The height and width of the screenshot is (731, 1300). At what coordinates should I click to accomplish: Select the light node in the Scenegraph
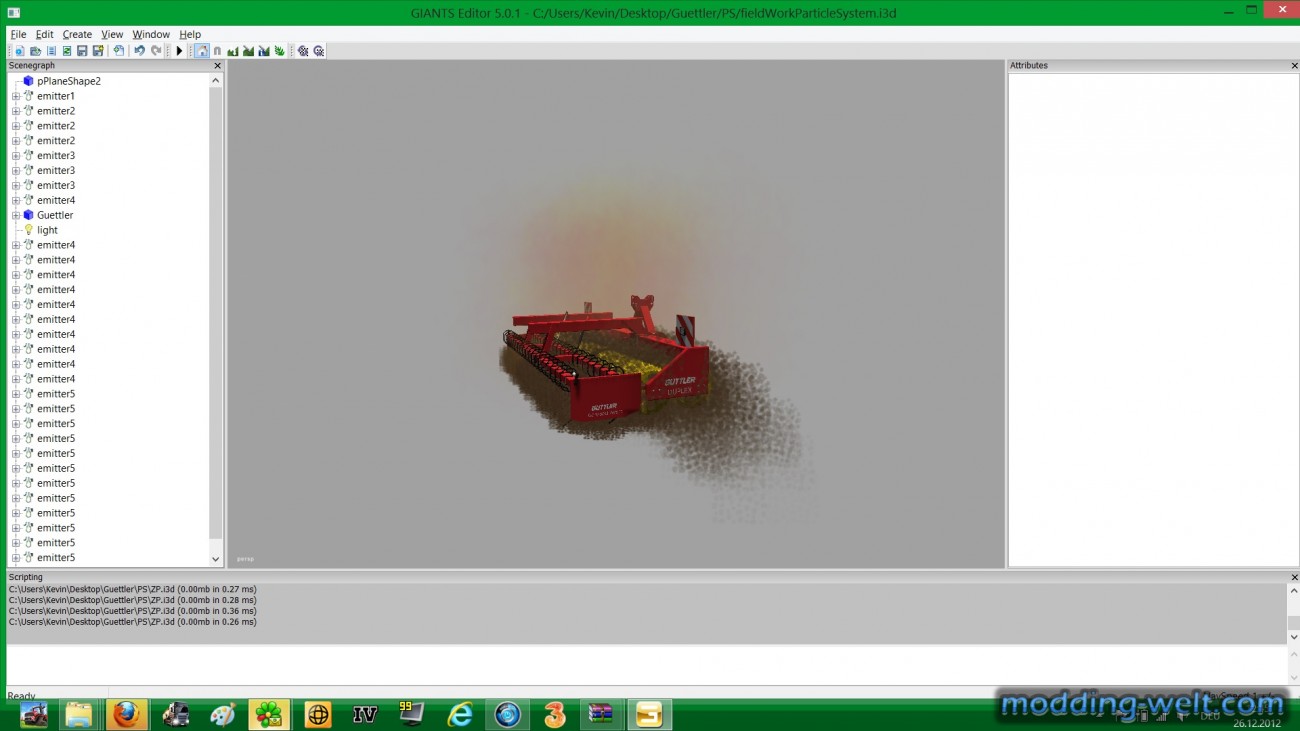pyautogui.click(x=47, y=230)
